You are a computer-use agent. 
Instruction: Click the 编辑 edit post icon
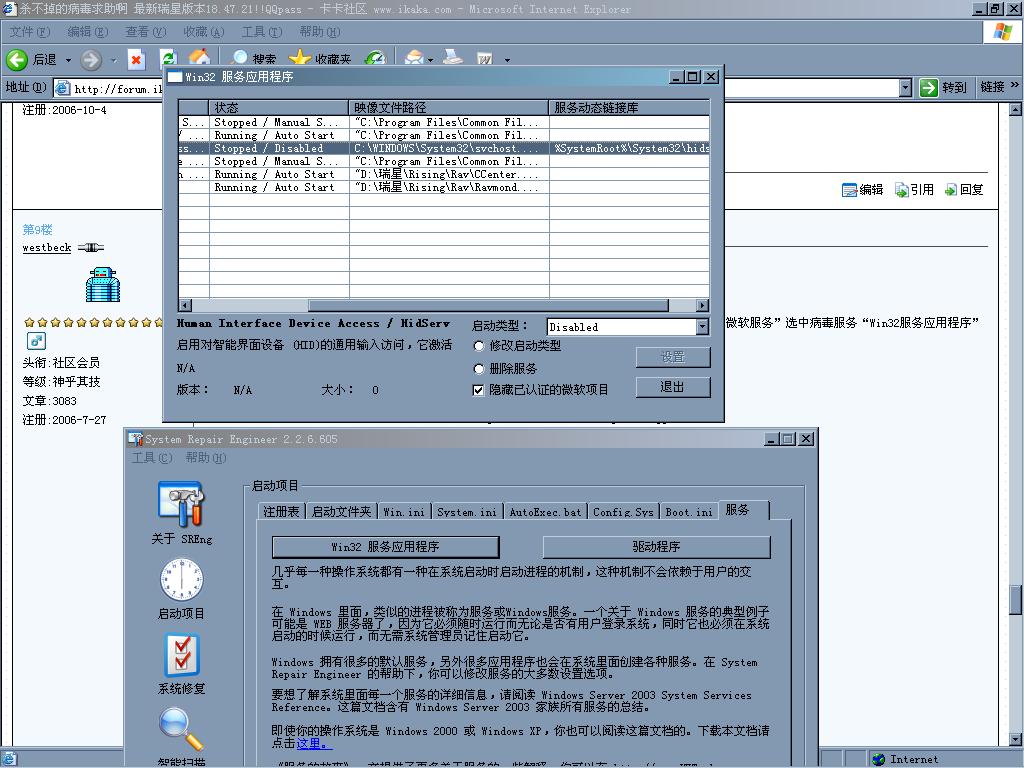pyautogui.click(x=849, y=190)
